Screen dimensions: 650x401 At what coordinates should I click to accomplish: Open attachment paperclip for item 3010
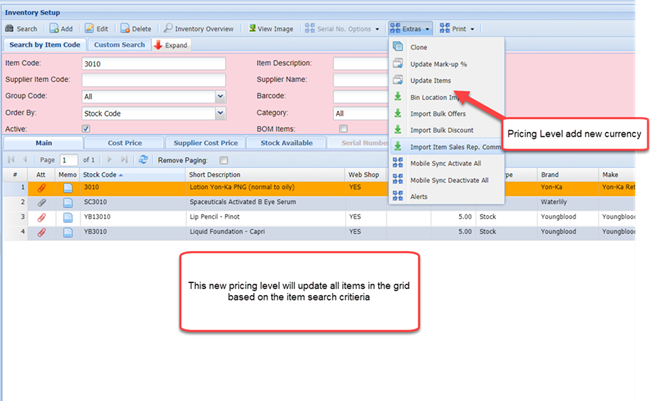[x=41, y=187]
